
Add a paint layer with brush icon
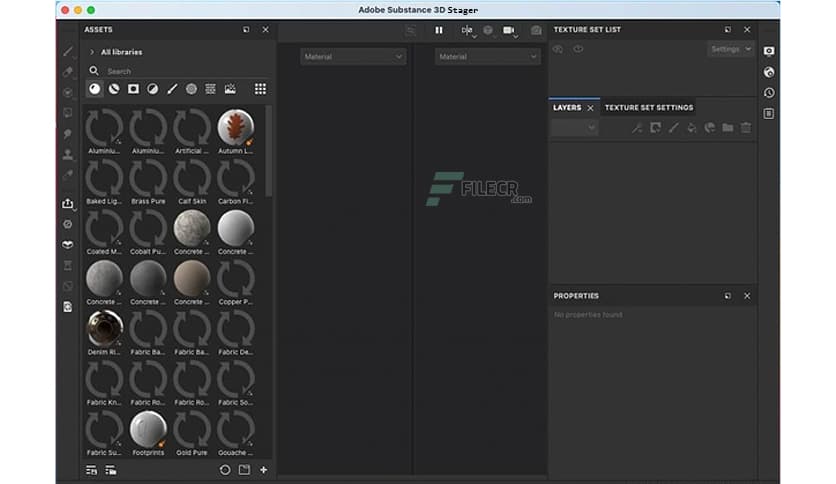point(673,127)
